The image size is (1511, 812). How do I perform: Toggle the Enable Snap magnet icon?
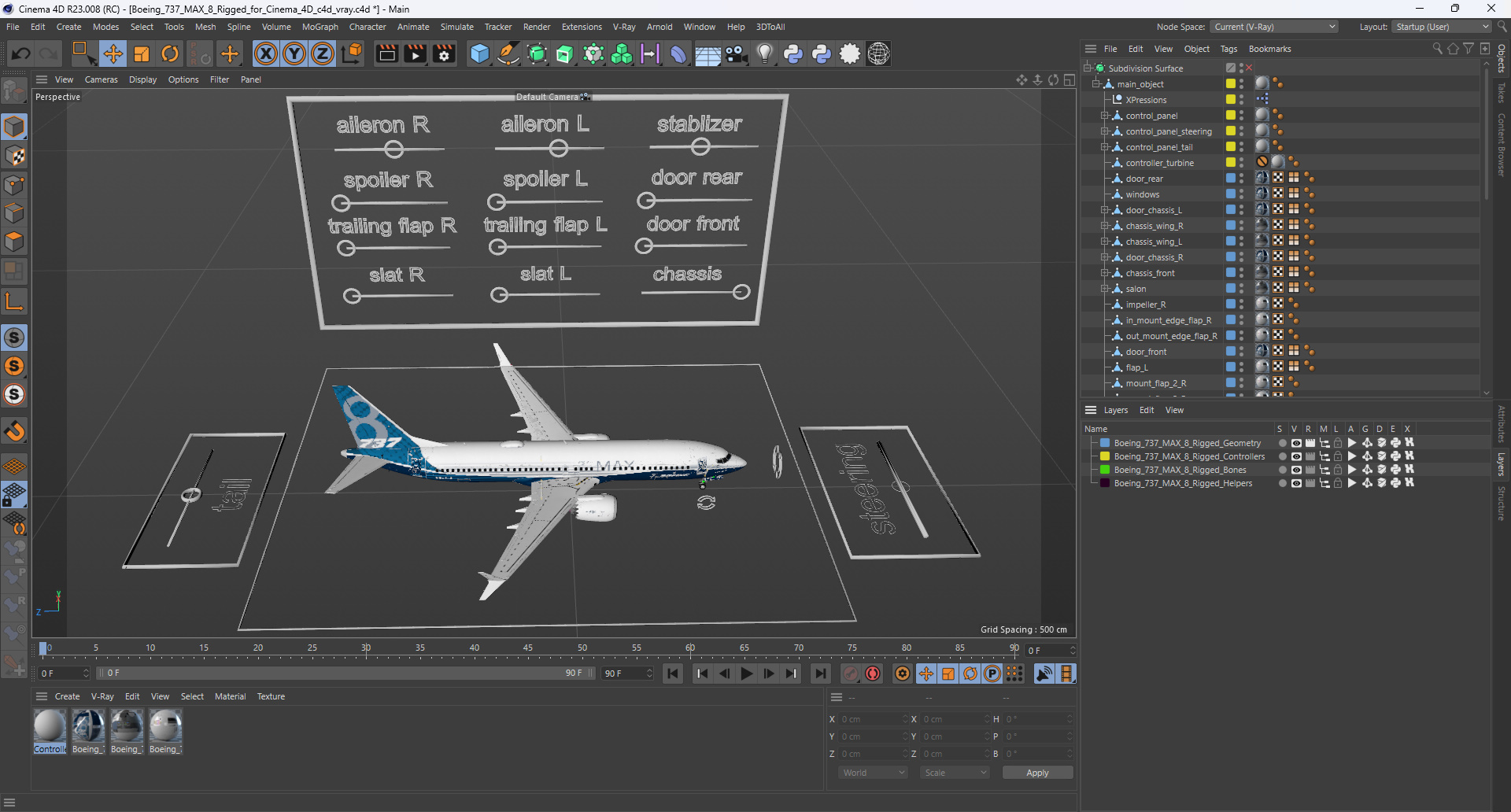(x=14, y=431)
